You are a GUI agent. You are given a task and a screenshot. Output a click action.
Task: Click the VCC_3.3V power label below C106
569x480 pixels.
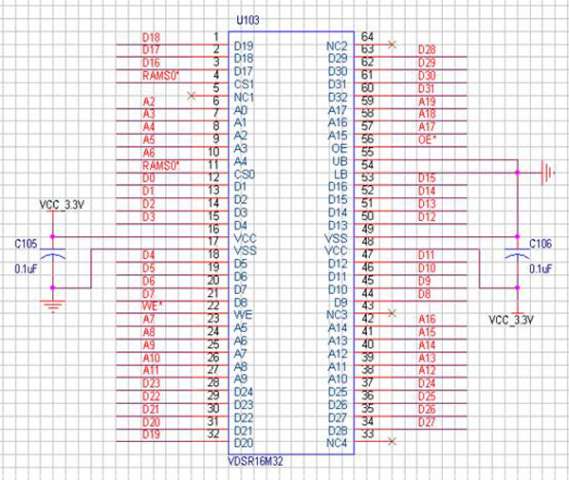coord(511,320)
